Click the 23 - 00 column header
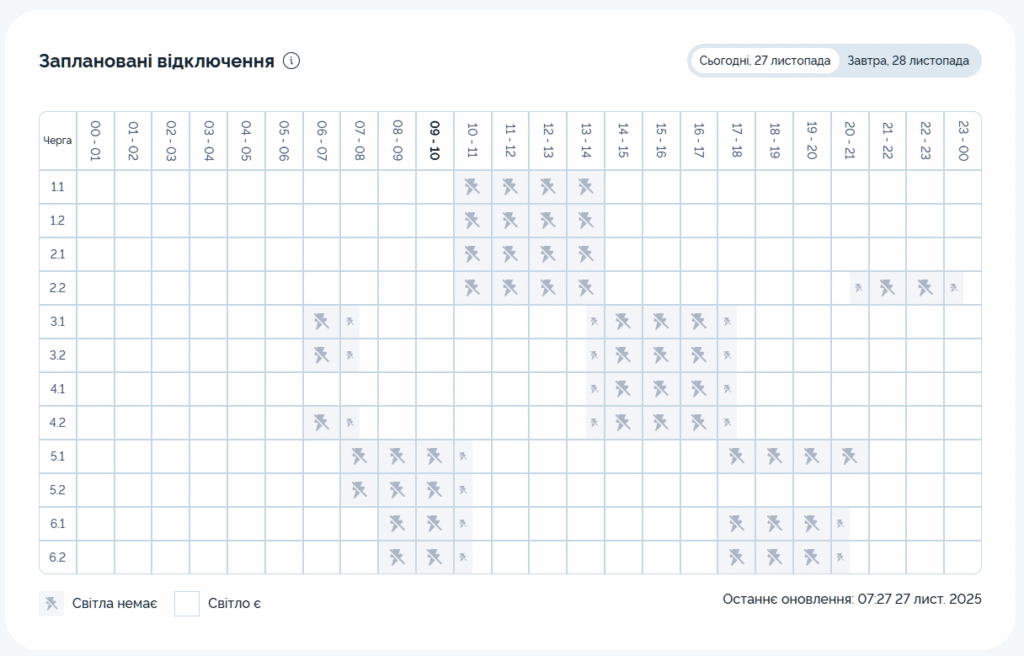This screenshot has height=656, width=1024. click(962, 141)
